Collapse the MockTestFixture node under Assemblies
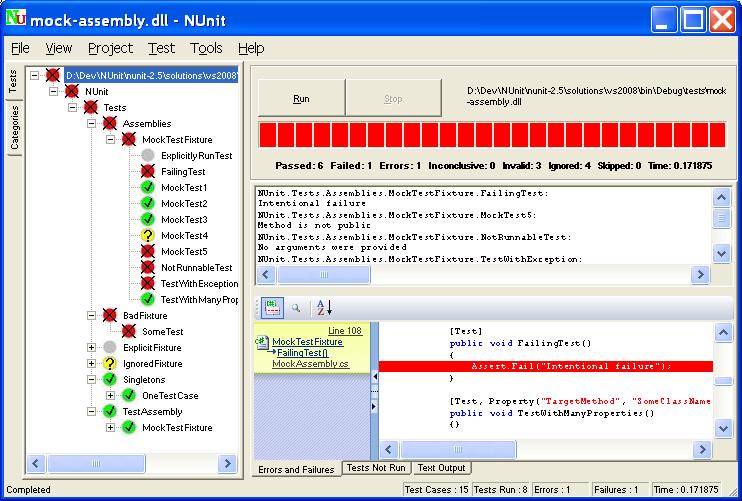Viewport: 742px width, 501px height. pos(110,140)
